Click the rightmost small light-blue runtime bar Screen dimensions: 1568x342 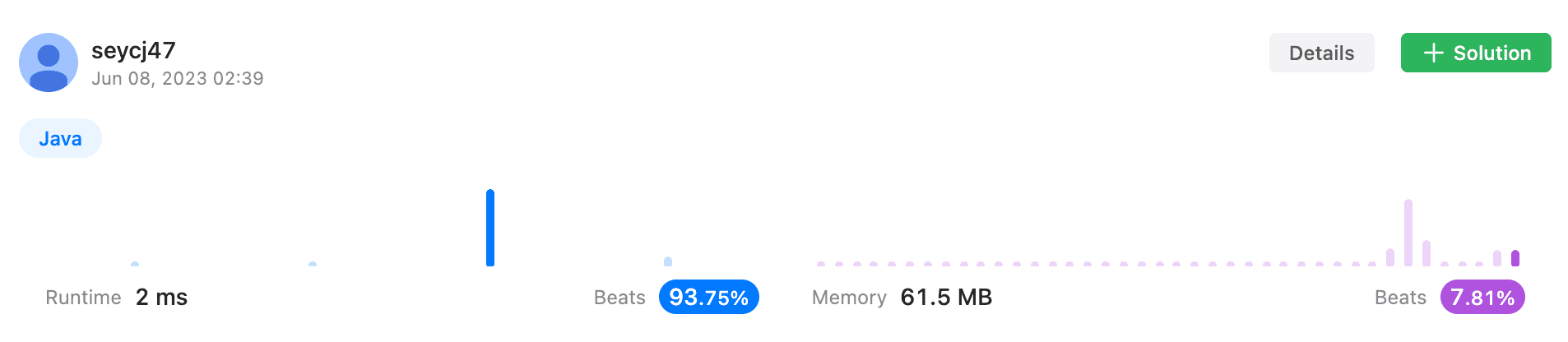pos(668,261)
